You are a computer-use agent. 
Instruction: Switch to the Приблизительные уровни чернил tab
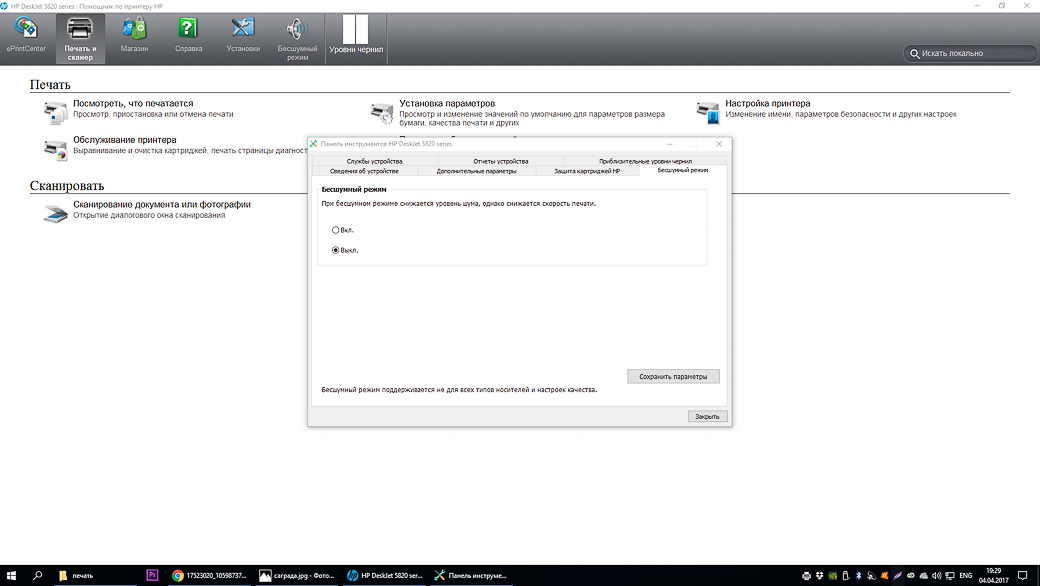(x=645, y=161)
